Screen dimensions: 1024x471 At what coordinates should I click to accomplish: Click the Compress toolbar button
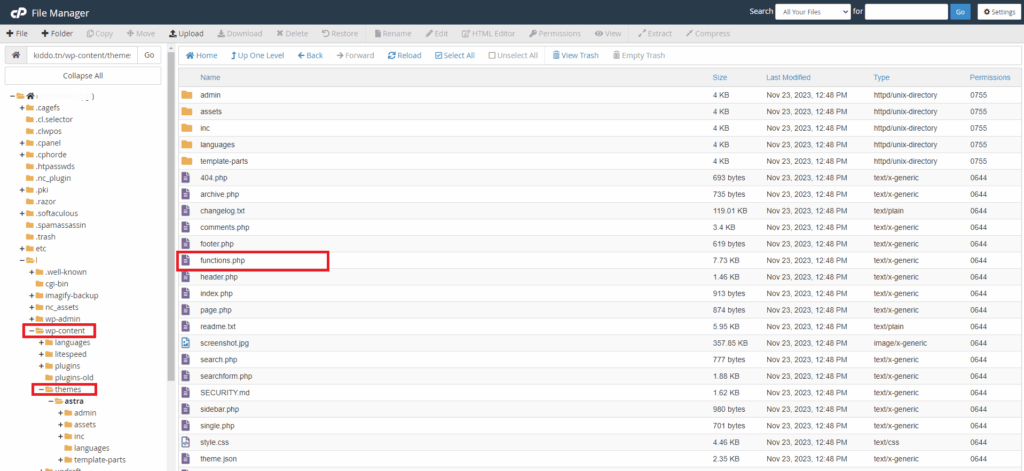pos(707,33)
